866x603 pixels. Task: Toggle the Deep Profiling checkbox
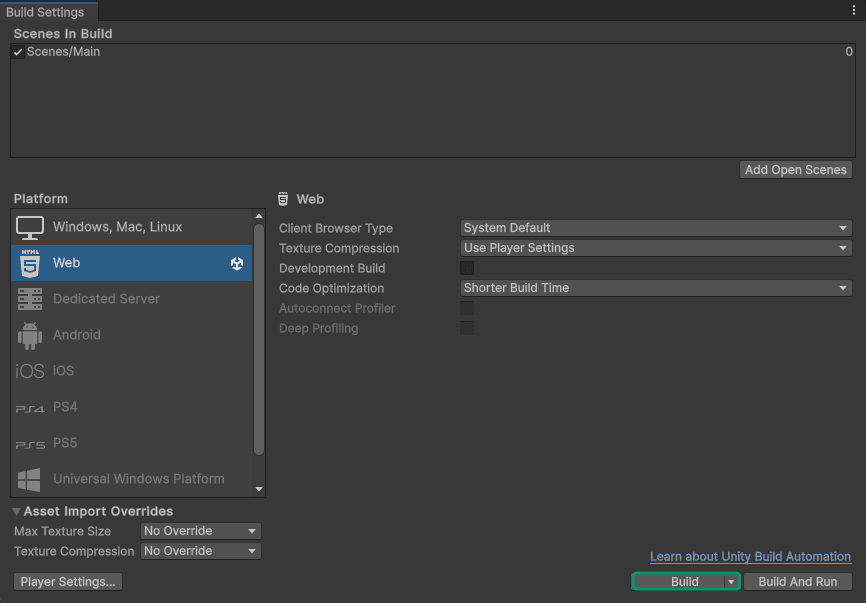tap(467, 328)
